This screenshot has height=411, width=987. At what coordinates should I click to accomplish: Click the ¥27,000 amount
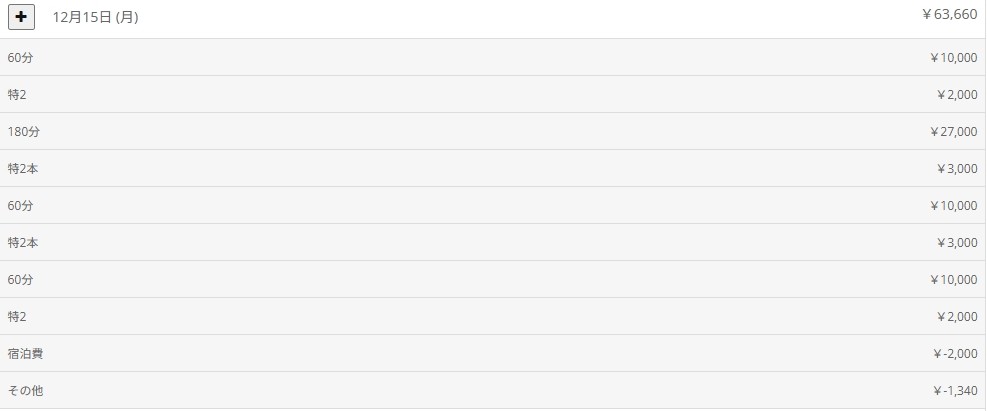pyautogui.click(x=953, y=132)
